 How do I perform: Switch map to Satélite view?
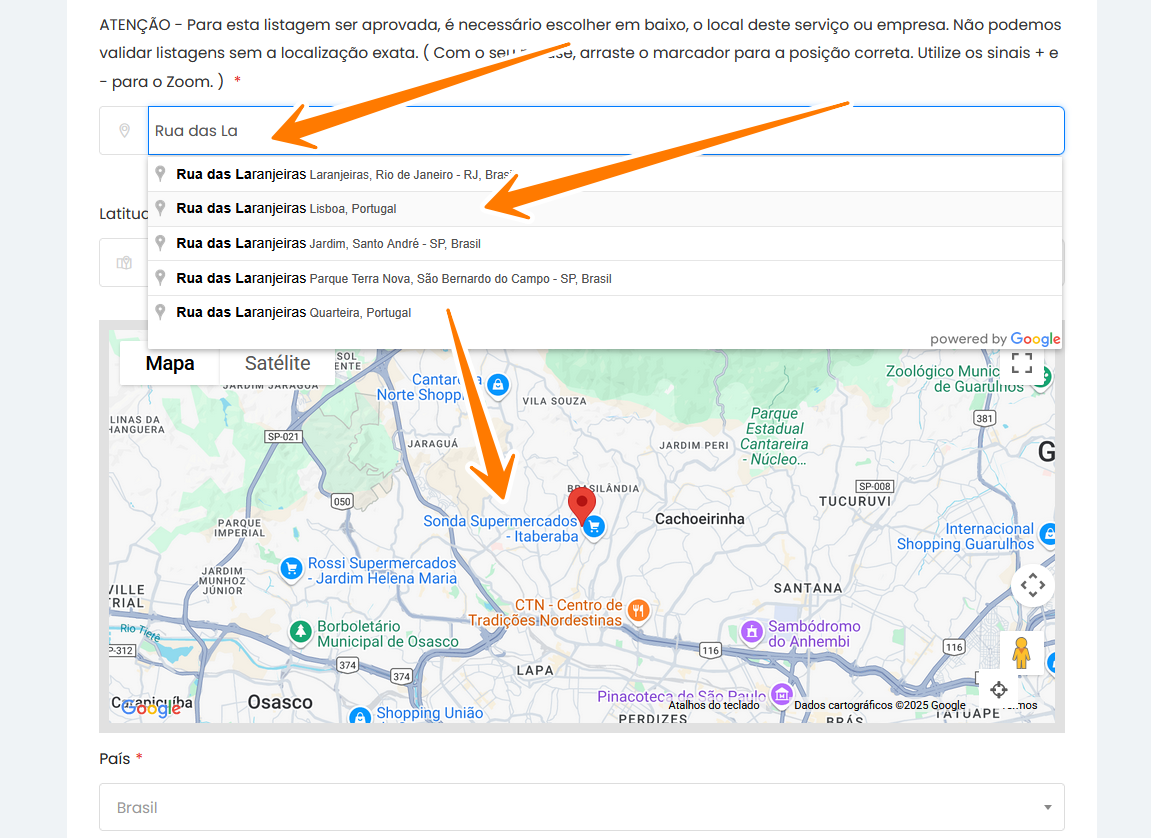pyautogui.click(x=277, y=363)
